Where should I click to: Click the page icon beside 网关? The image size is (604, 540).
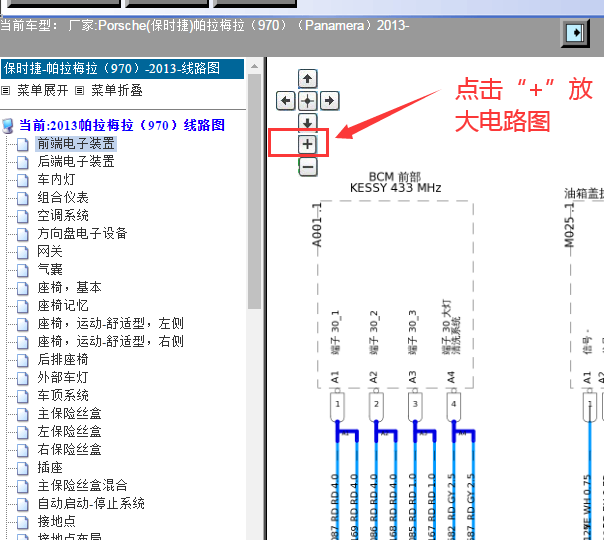(x=23, y=253)
